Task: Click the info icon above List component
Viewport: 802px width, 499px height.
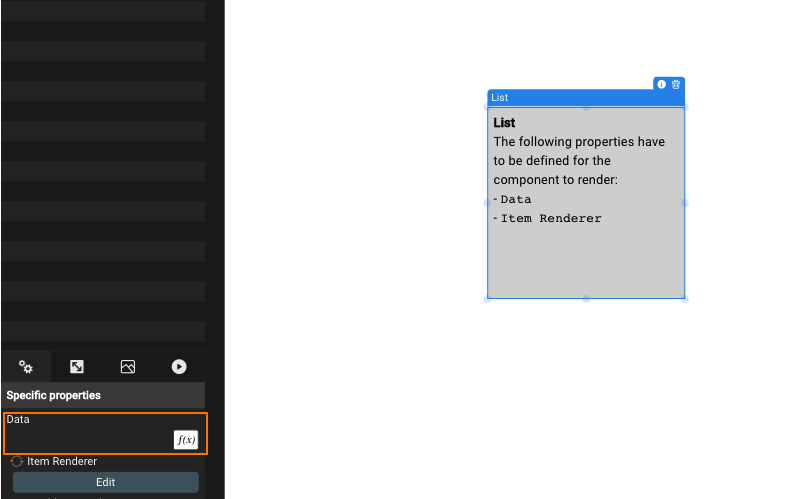Action: 661,85
